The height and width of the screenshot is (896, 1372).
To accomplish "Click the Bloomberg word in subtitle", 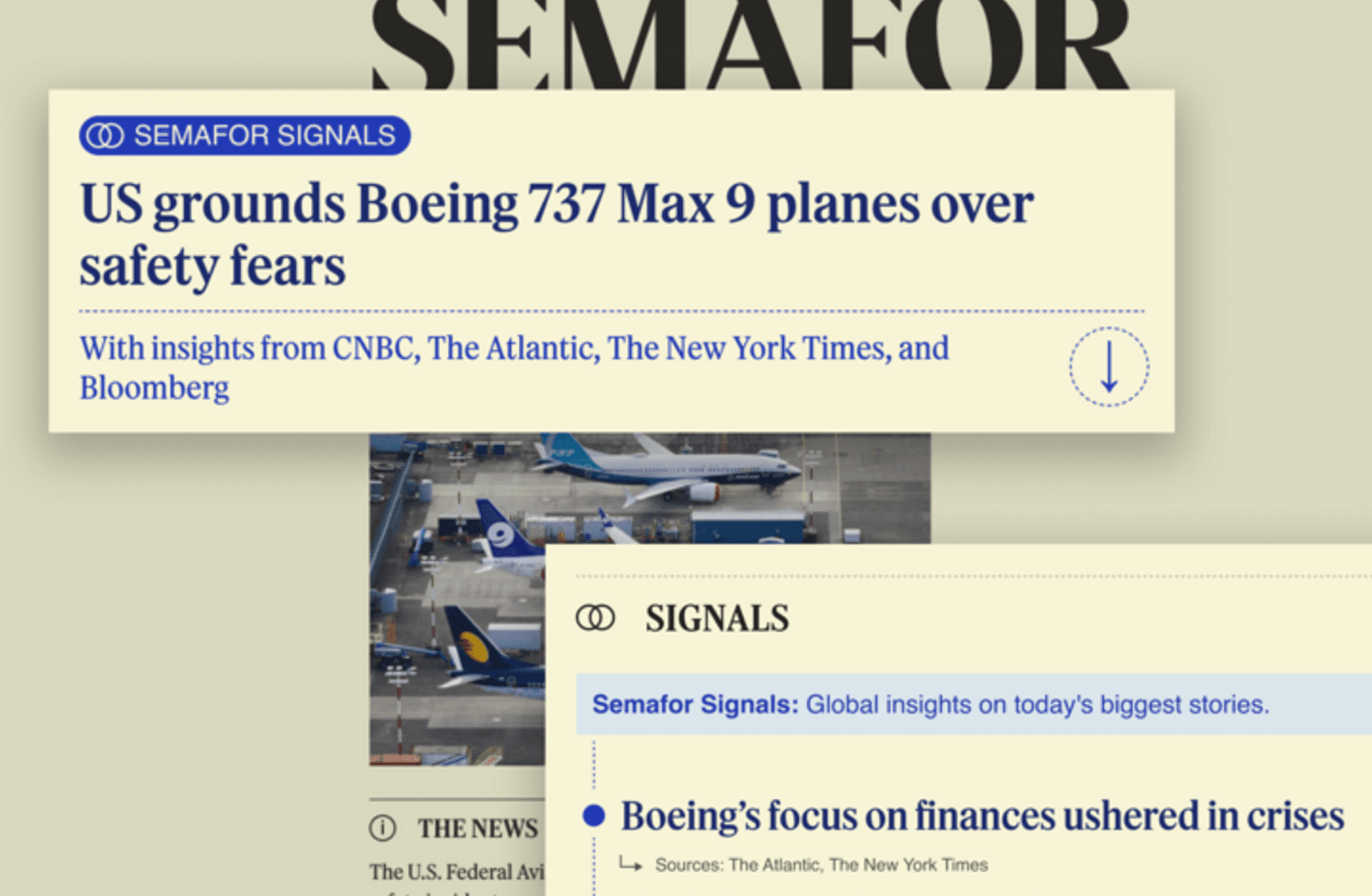I will 154,388.
